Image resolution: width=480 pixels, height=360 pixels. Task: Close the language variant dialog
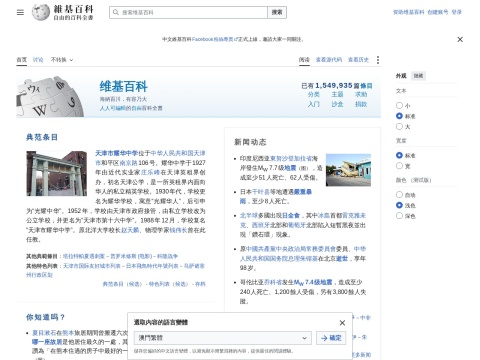point(342,323)
